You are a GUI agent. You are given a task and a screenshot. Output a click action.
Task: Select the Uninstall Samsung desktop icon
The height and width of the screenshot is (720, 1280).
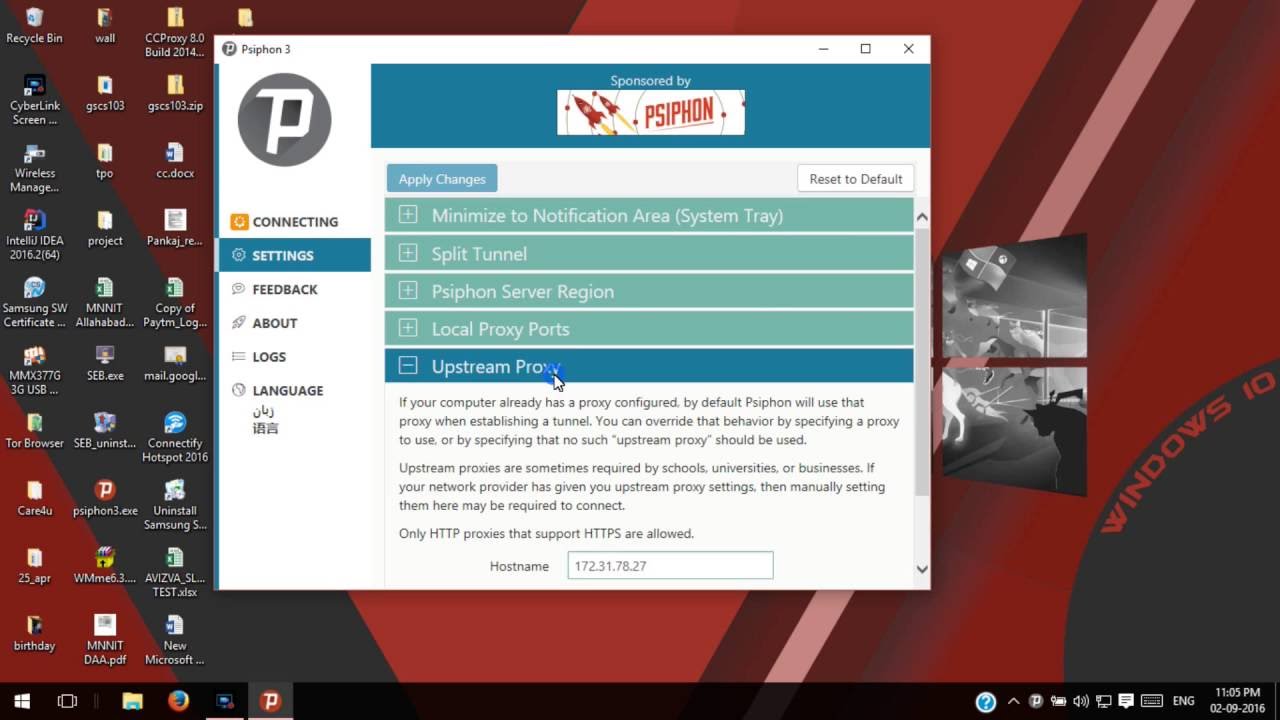pyautogui.click(x=175, y=504)
